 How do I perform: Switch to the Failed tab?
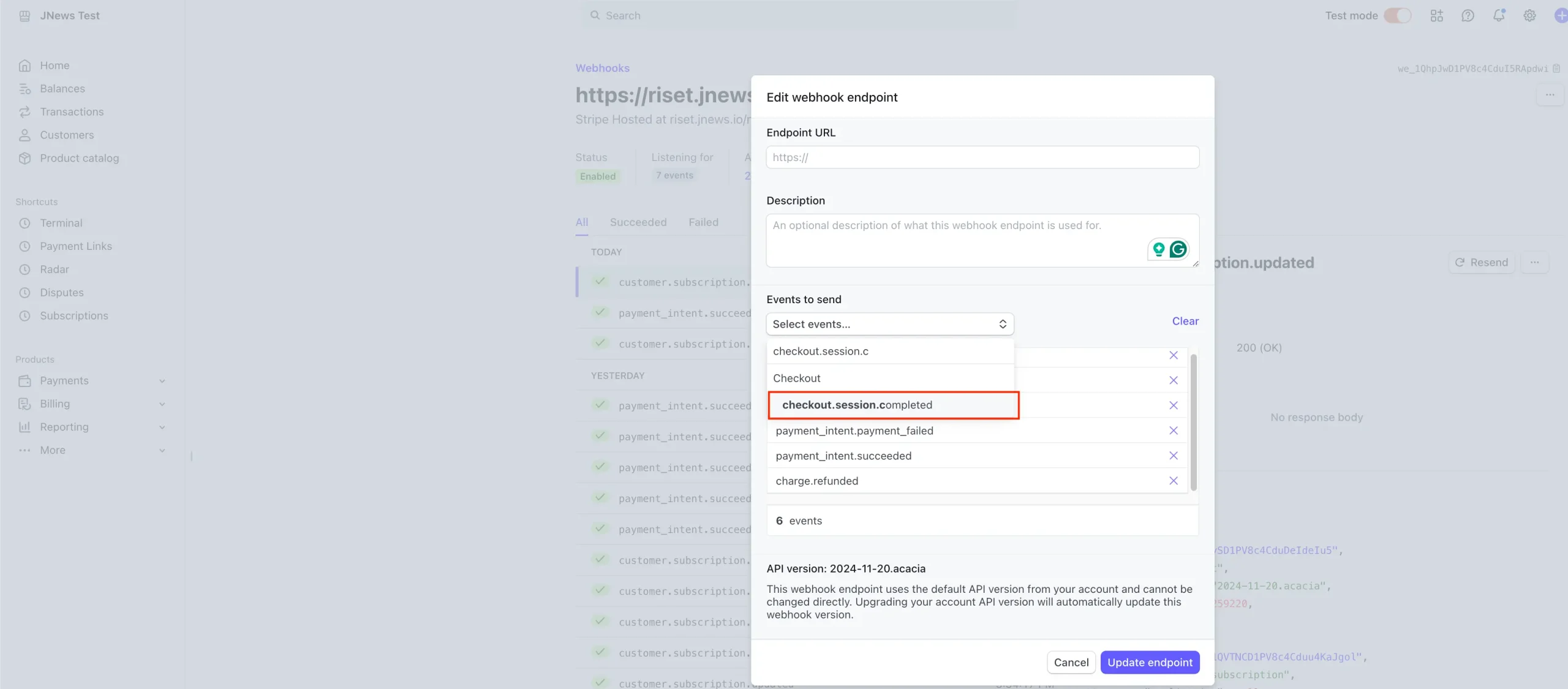(x=703, y=222)
